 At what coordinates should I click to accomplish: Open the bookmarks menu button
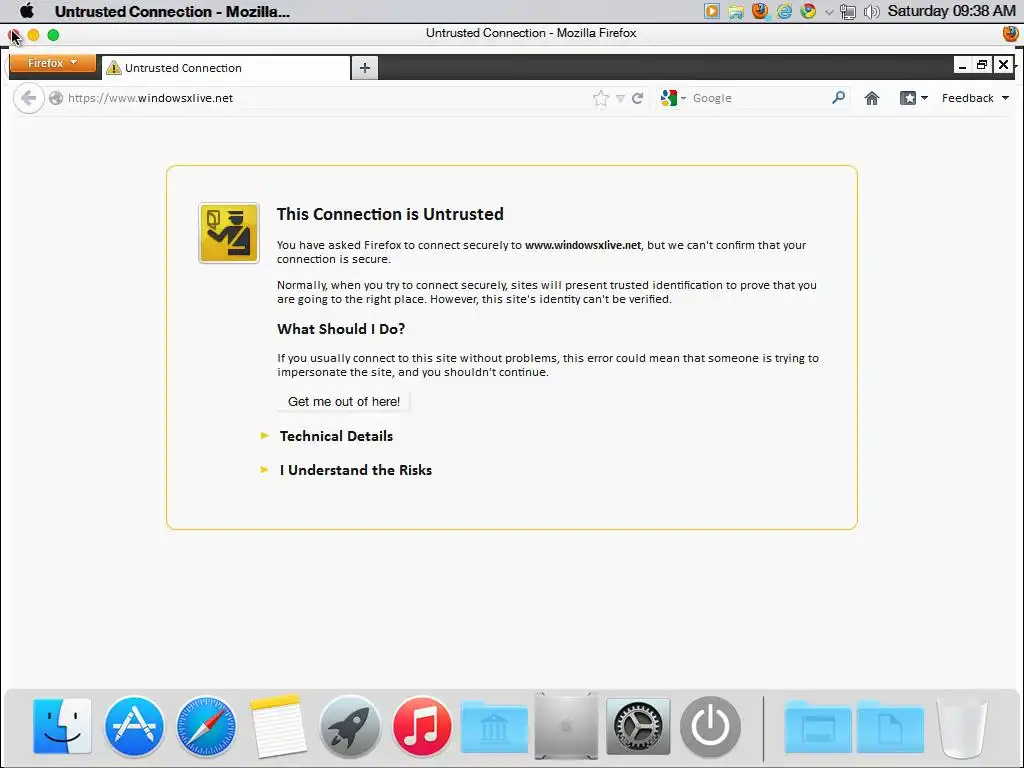[914, 98]
